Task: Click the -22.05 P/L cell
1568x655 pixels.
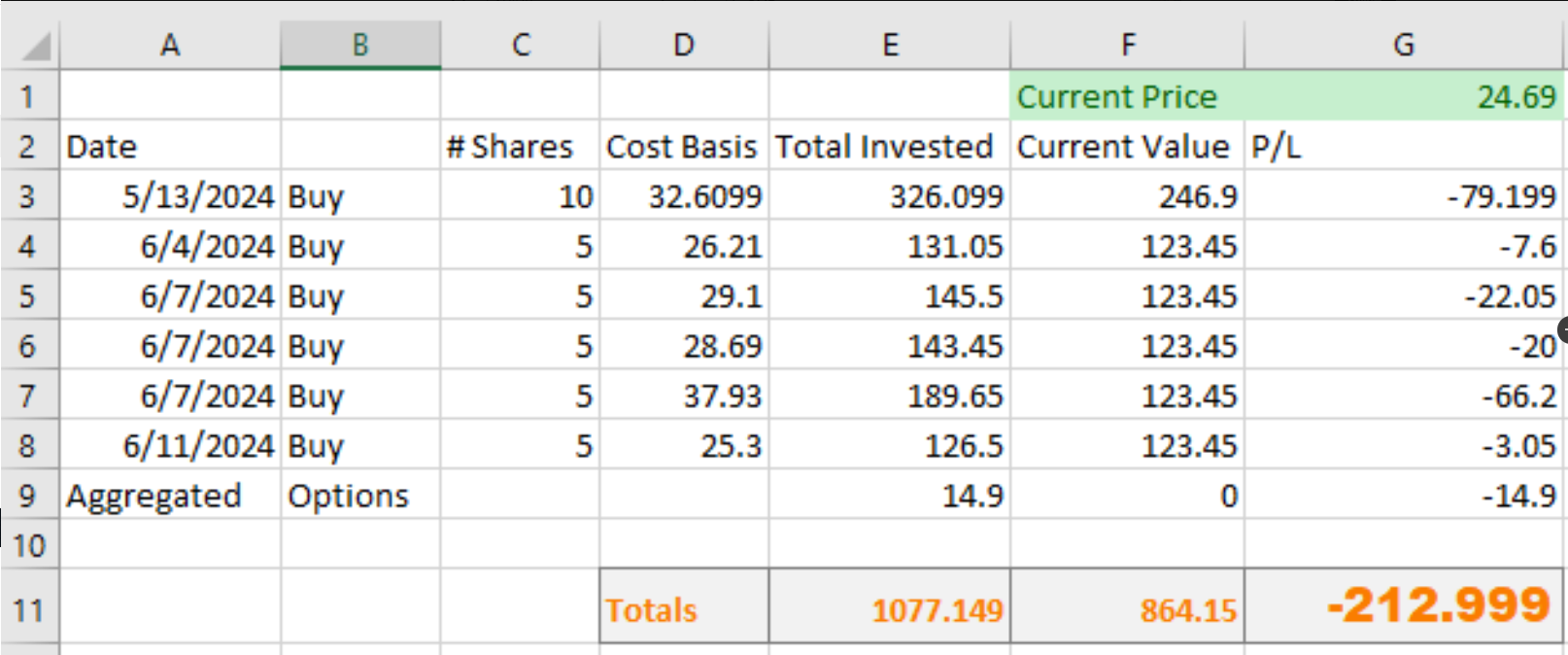Action: click(x=1404, y=295)
